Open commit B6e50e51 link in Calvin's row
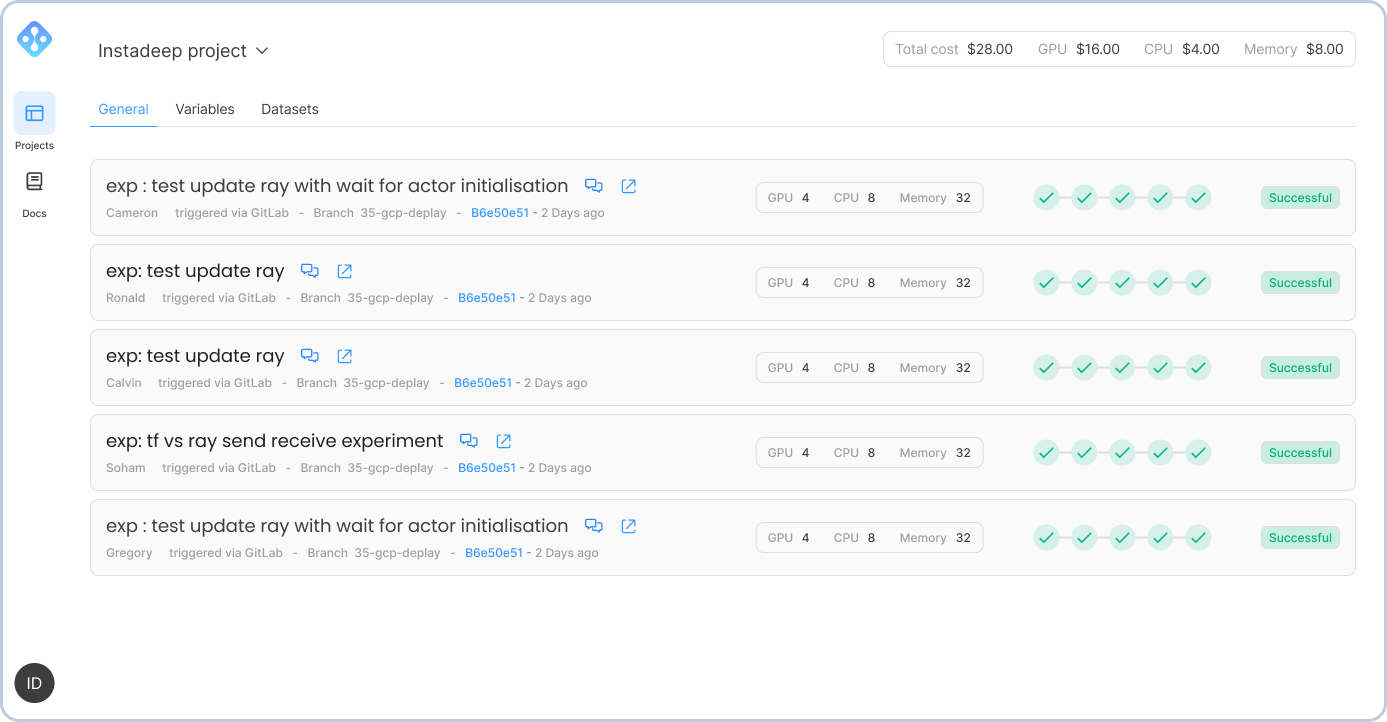Image resolution: width=1387 pixels, height=722 pixels. [483, 383]
